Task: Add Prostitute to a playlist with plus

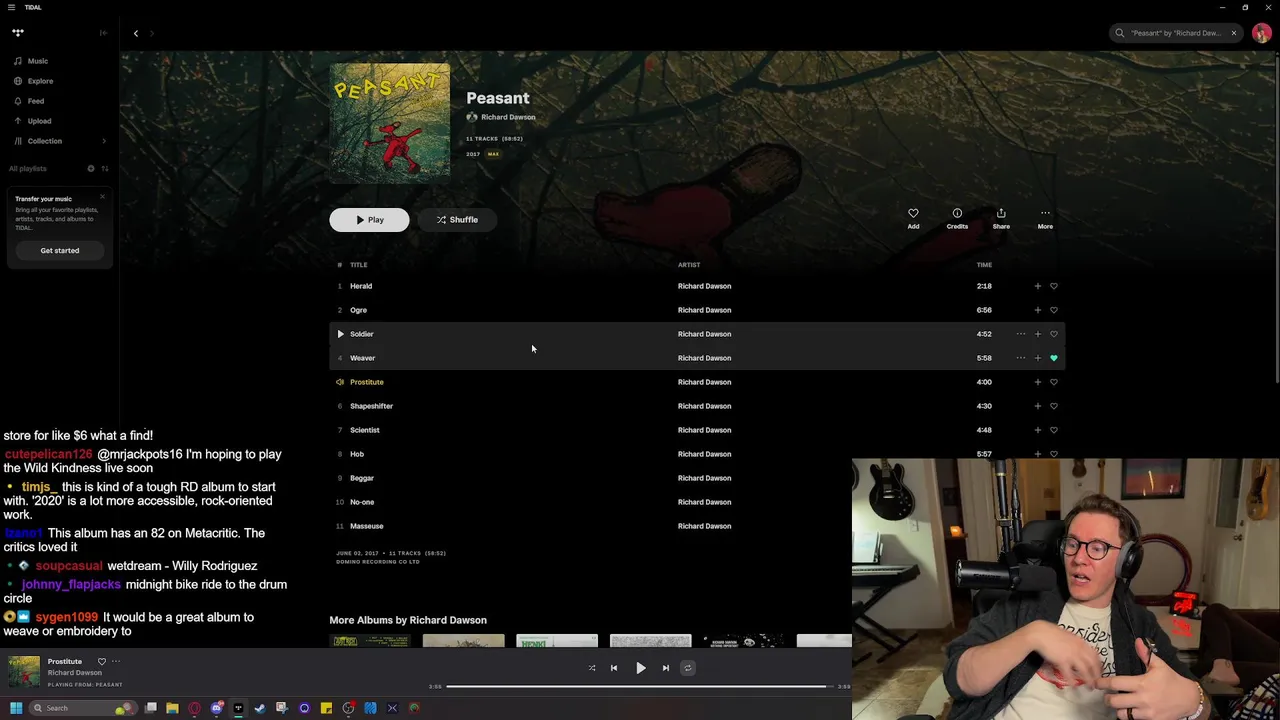Action: [1038, 382]
